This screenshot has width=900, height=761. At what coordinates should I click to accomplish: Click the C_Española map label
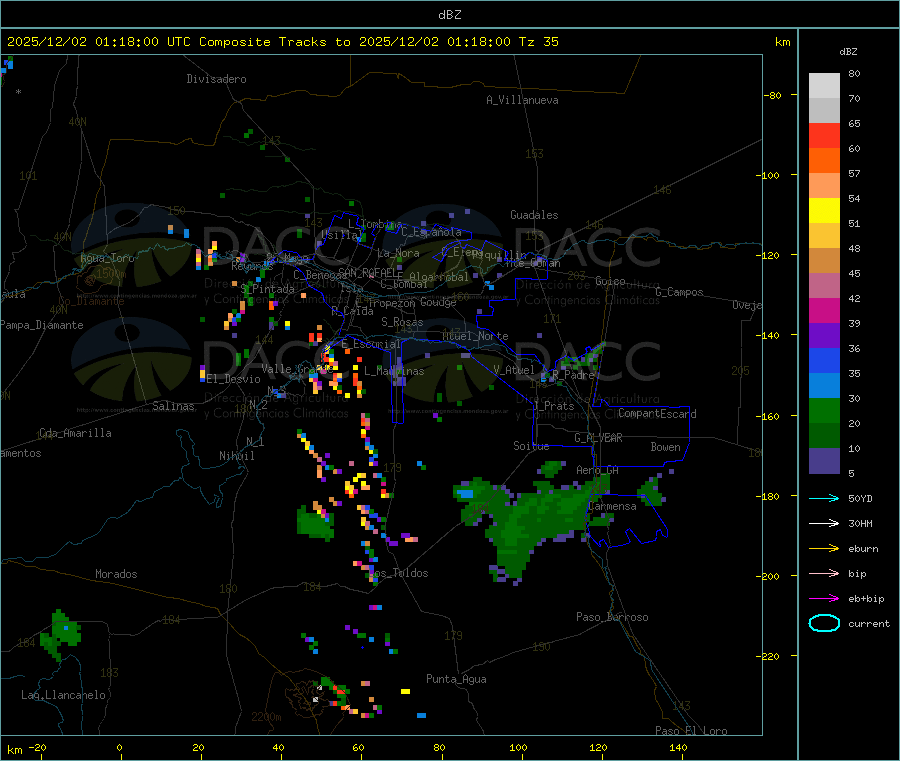coord(431,232)
